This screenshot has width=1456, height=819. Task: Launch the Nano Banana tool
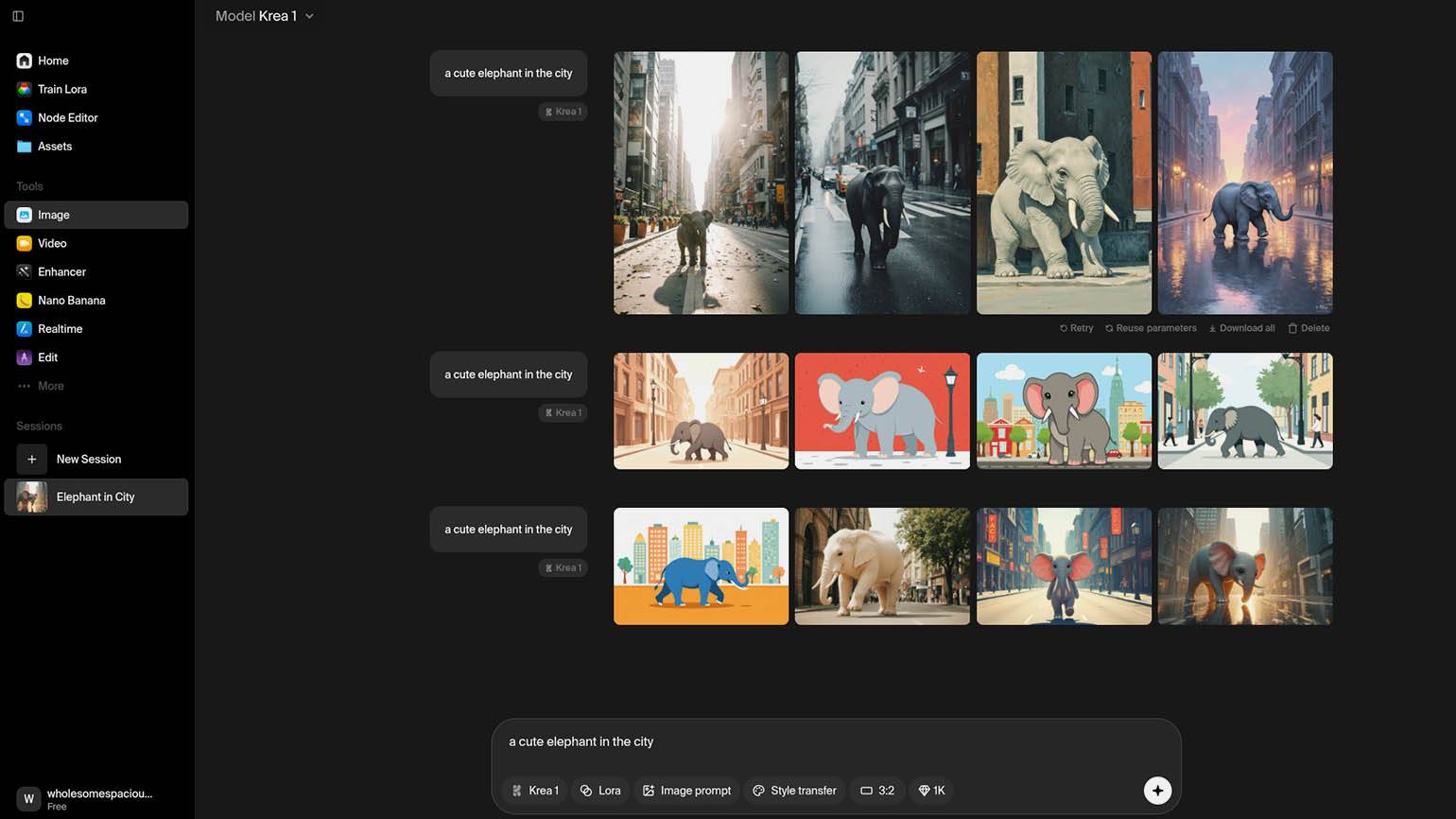click(71, 301)
